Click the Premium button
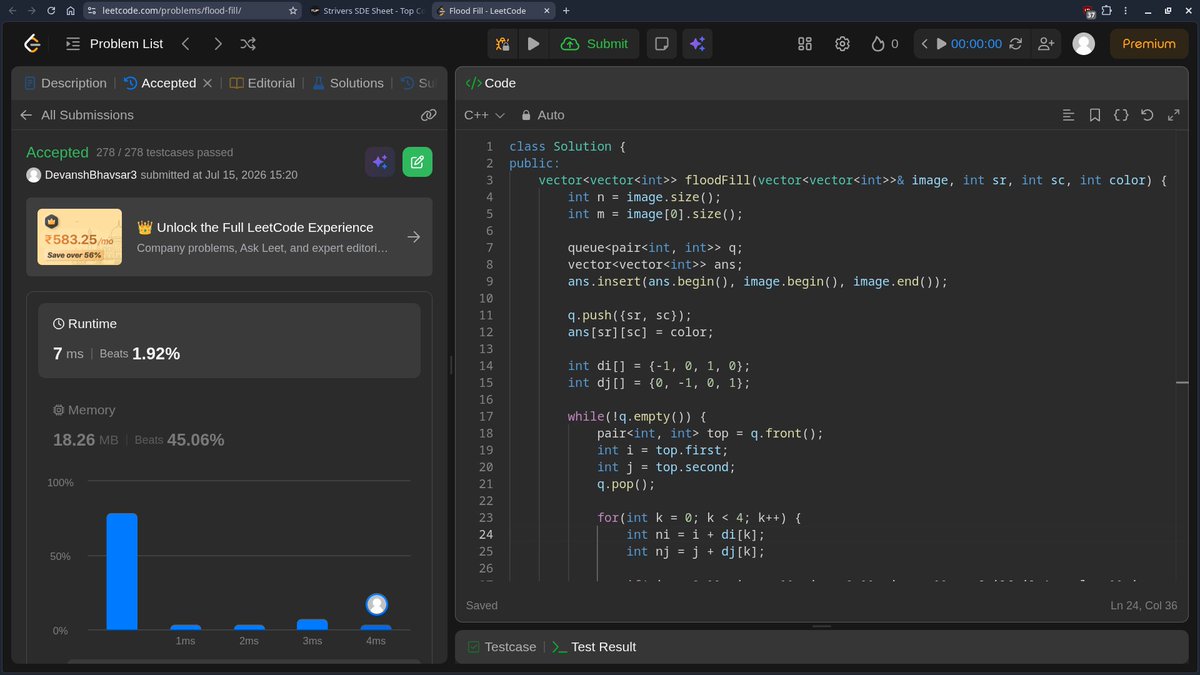 [1149, 44]
